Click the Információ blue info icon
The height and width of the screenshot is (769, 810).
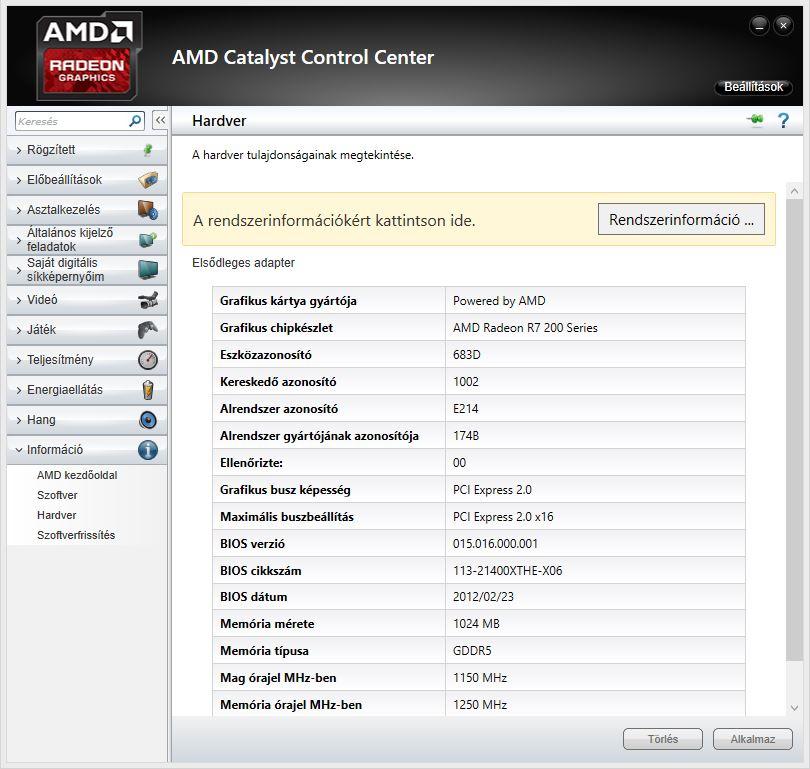pos(148,449)
